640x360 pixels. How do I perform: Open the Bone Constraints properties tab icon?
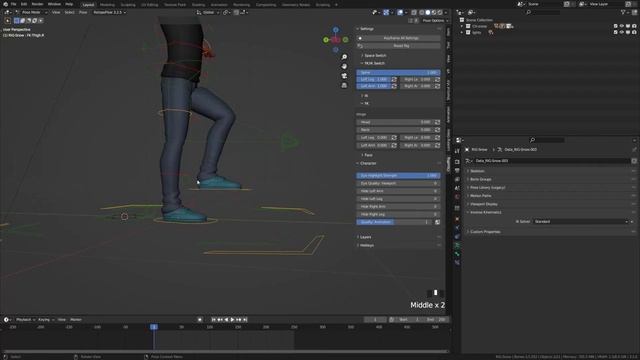pos(457,262)
